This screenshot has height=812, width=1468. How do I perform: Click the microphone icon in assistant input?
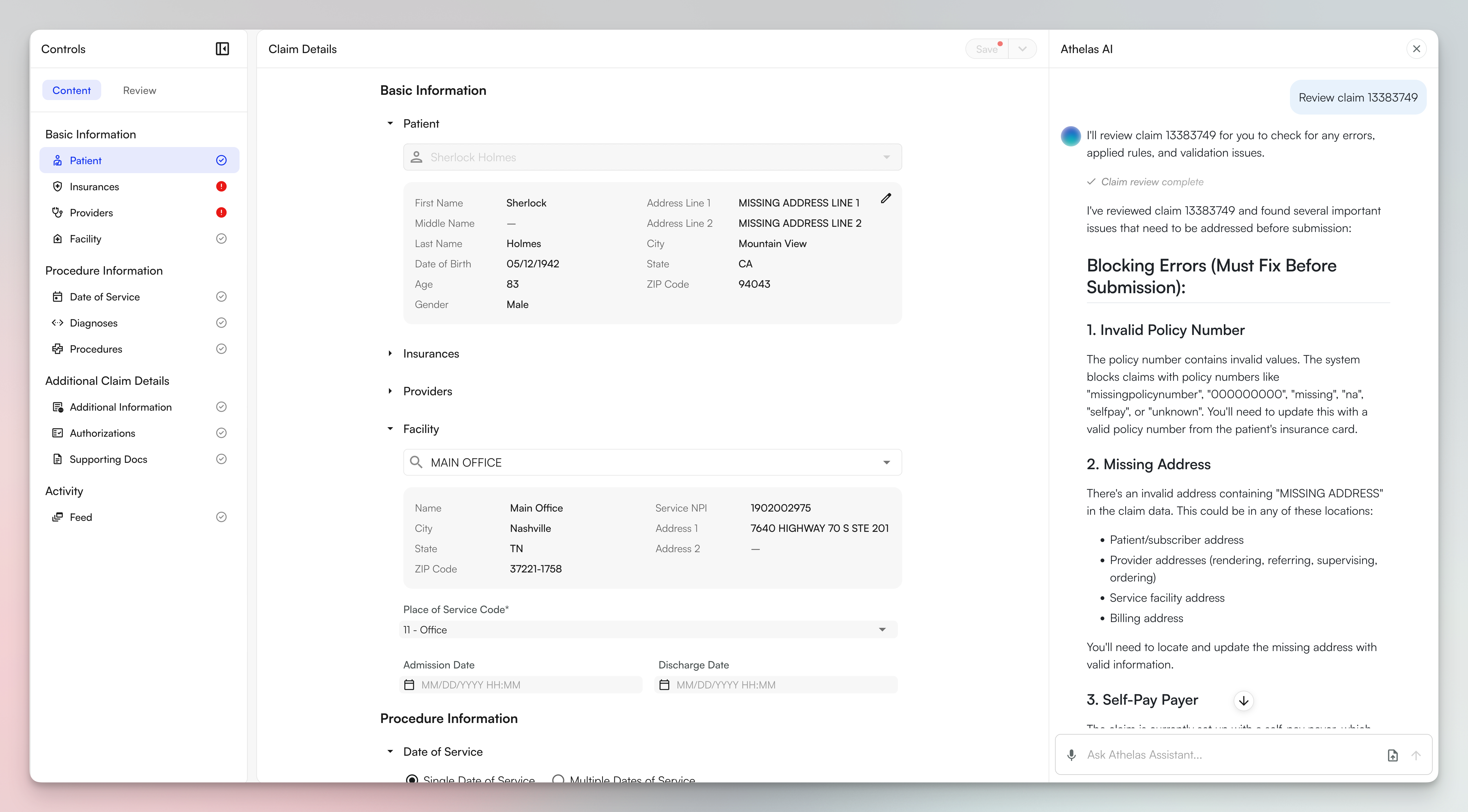(1071, 755)
